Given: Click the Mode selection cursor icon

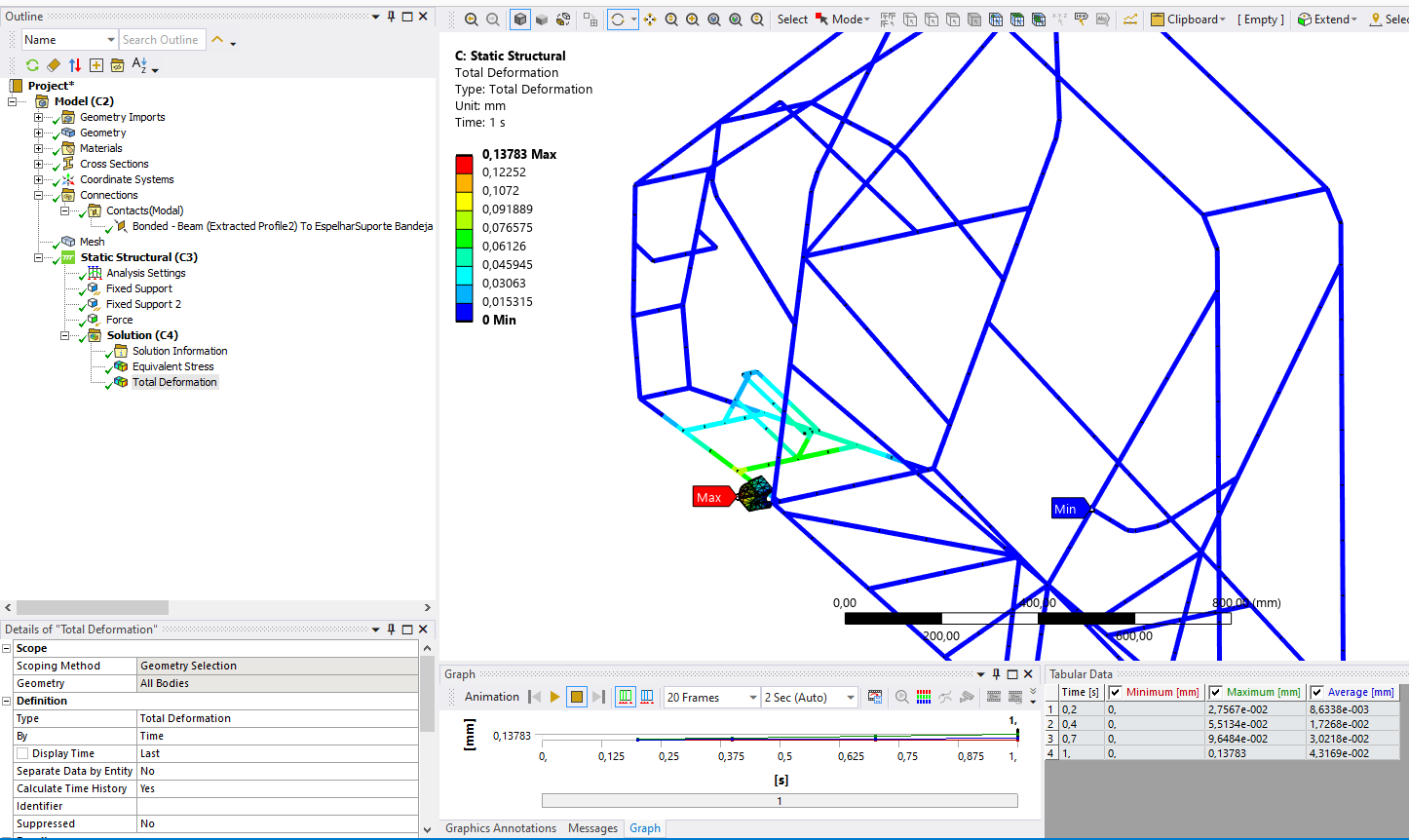Looking at the screenshot, I should tap(821, 19).
